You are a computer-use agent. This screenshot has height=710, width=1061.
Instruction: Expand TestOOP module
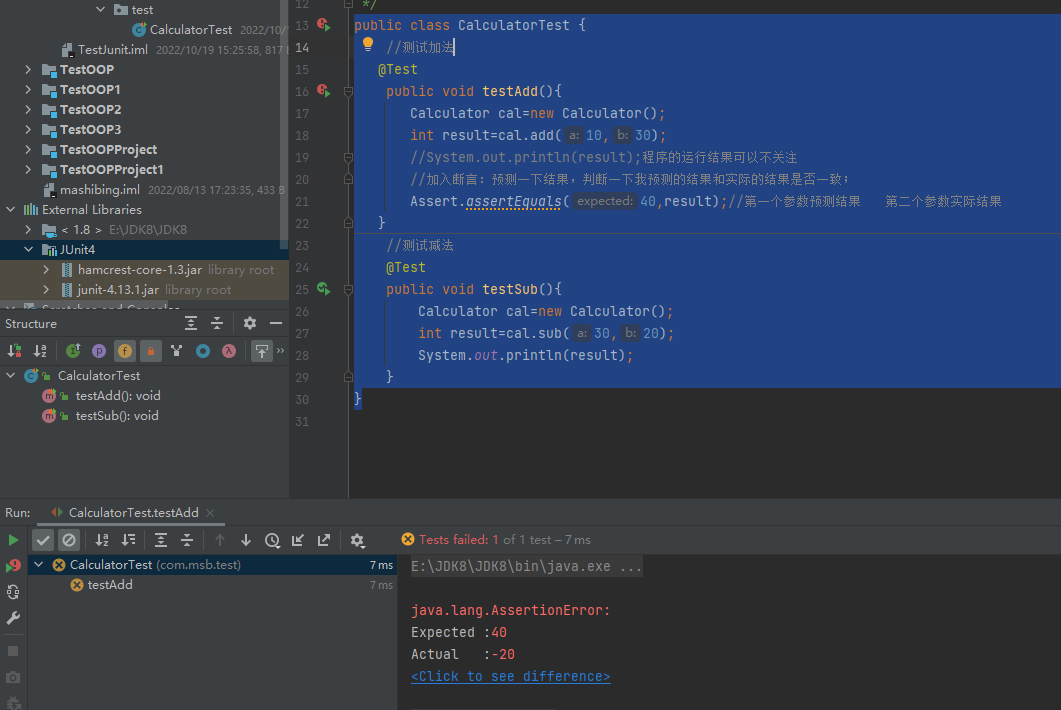coord(28,69)
